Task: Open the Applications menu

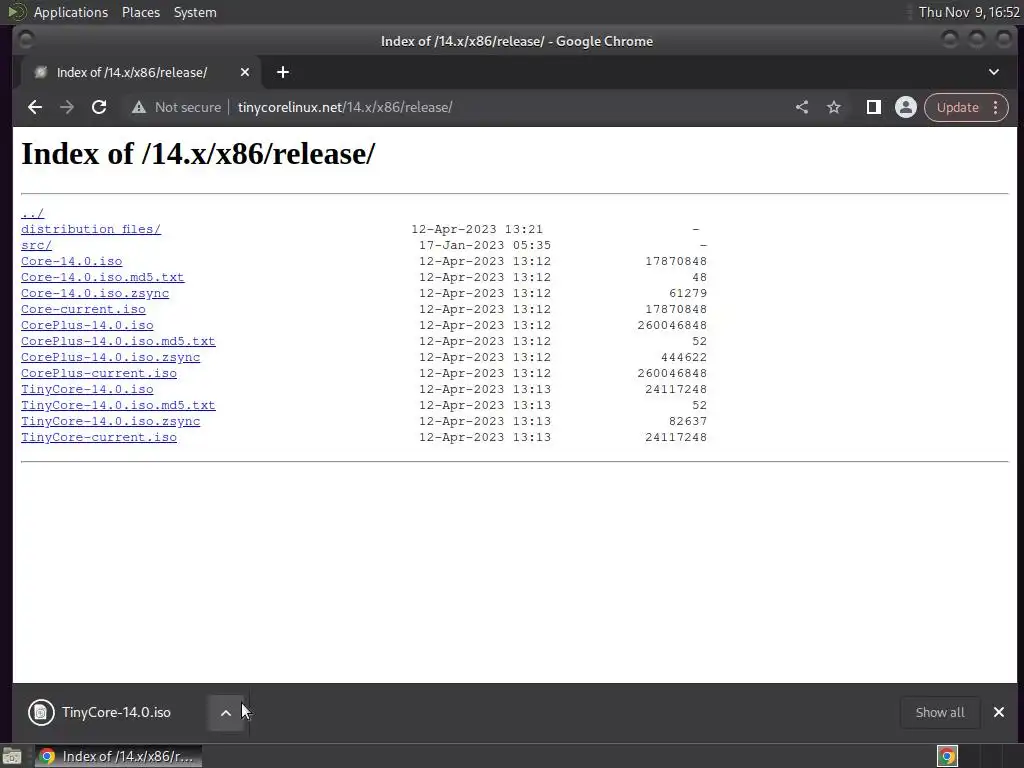Action: pyautogui.click(x=71, y=12)
